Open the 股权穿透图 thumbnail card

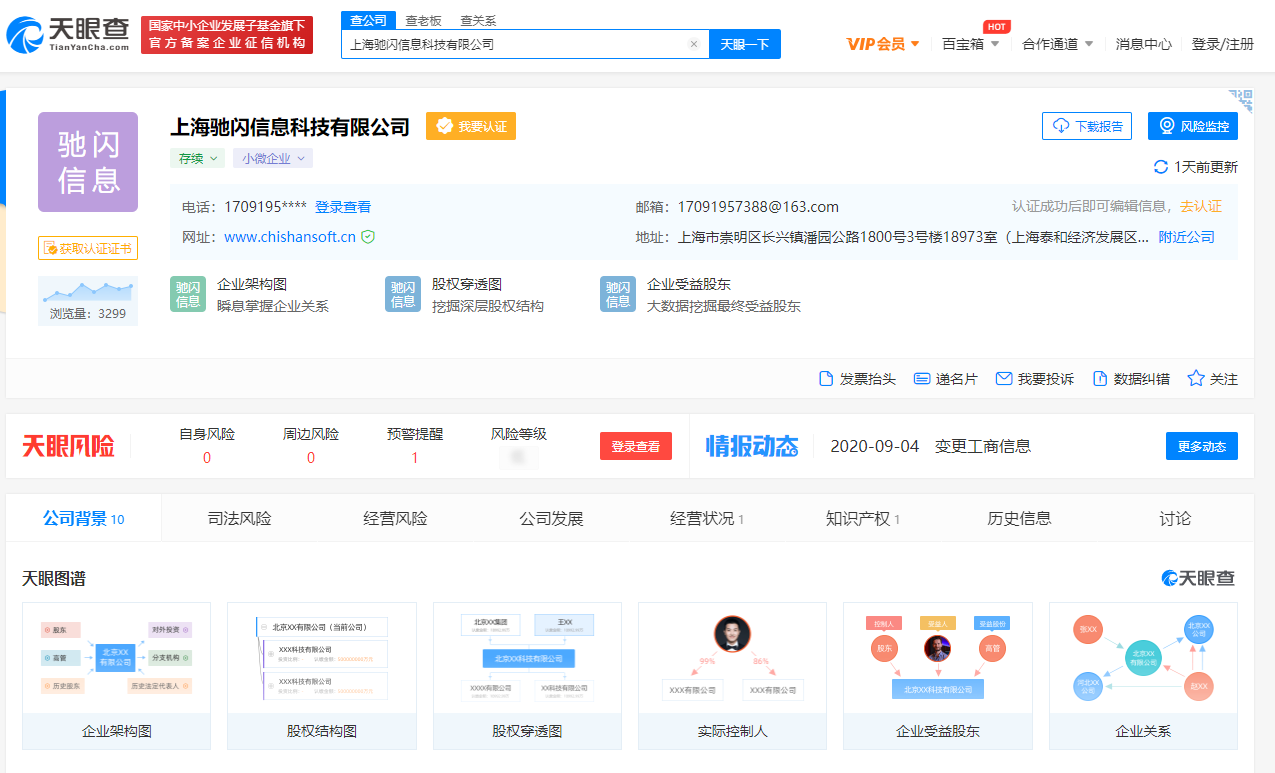pos(527,676)
